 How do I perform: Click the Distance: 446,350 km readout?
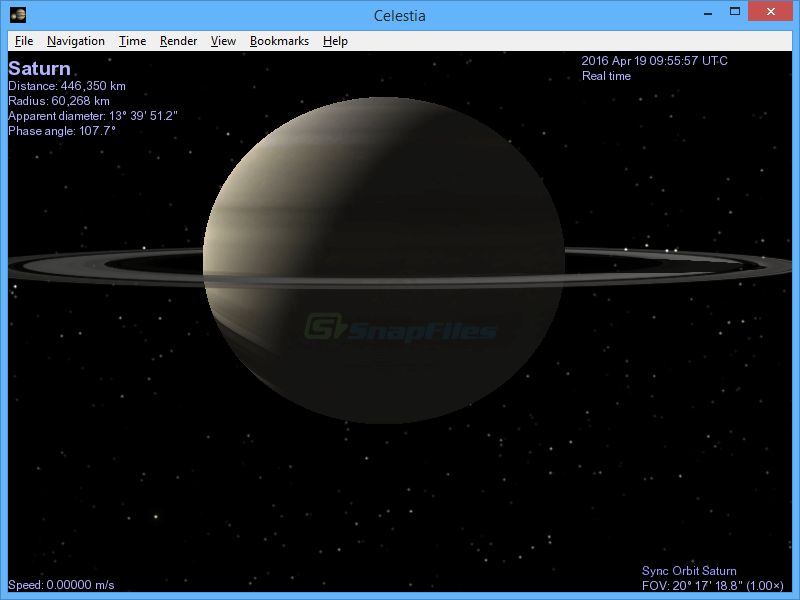pos(67,86)
